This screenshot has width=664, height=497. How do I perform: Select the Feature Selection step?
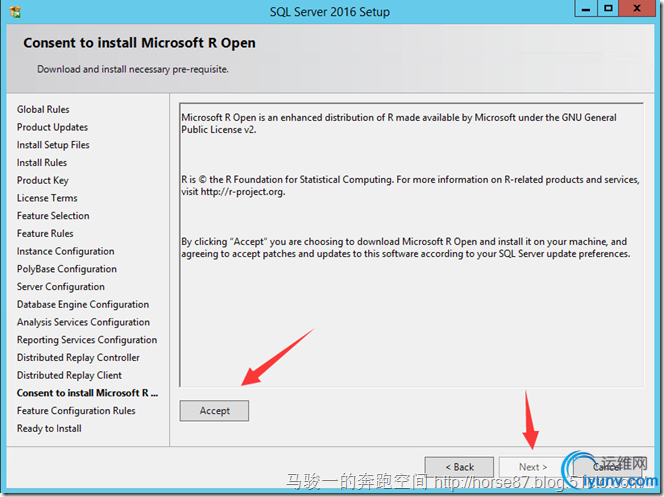pos(53,216)
